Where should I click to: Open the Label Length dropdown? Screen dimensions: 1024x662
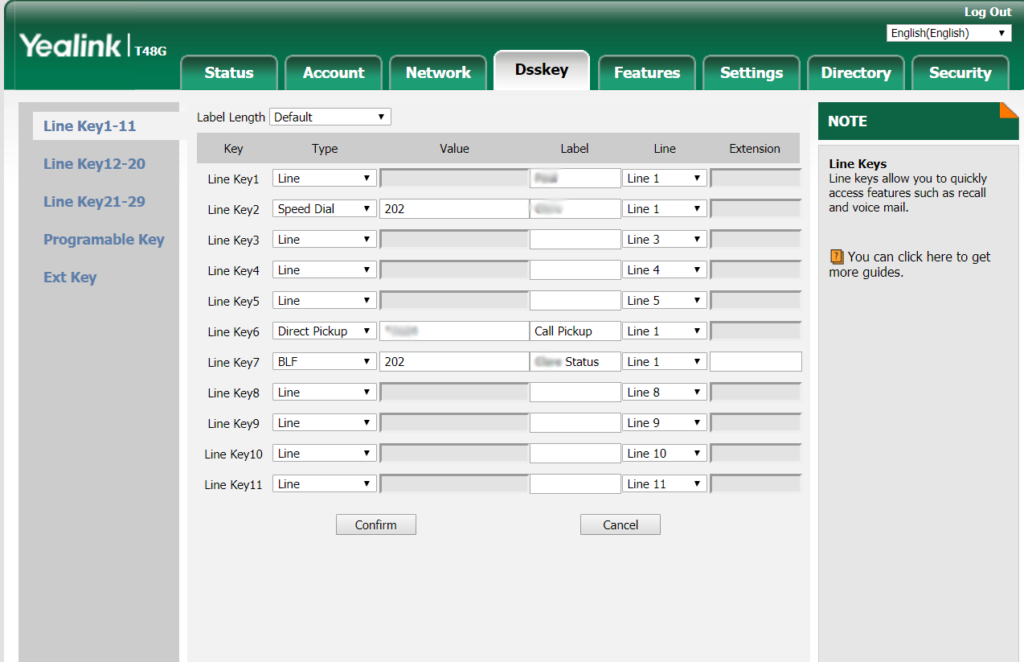click(330, 117)
